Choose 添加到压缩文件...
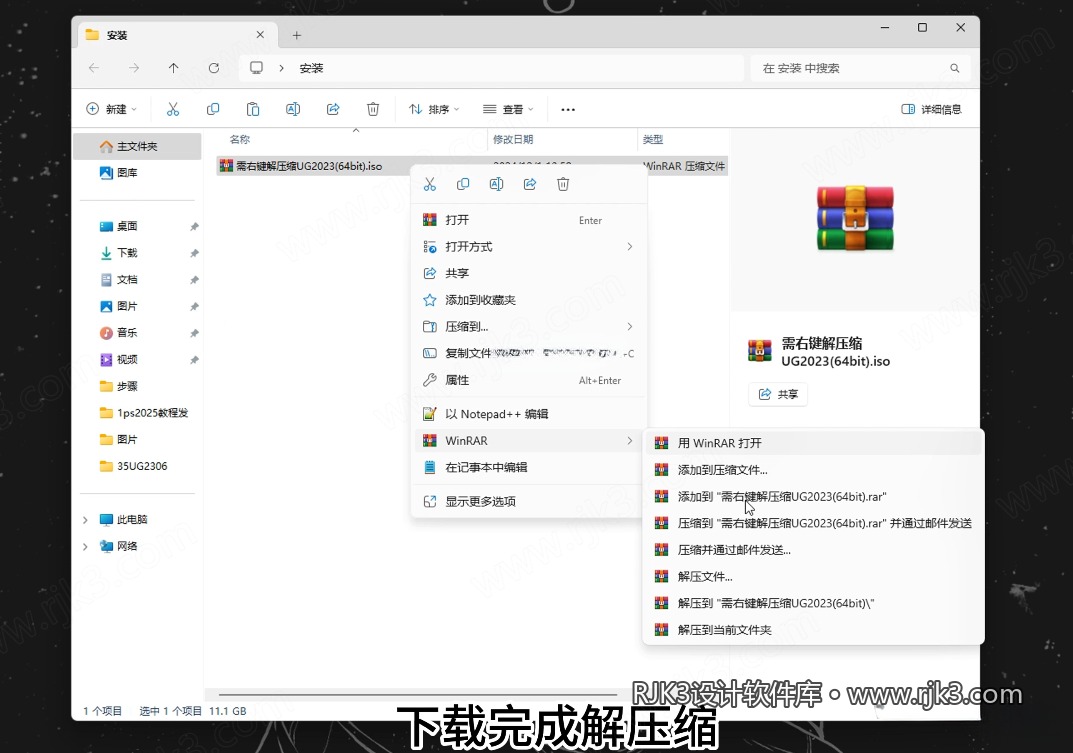 coord(814,470)
